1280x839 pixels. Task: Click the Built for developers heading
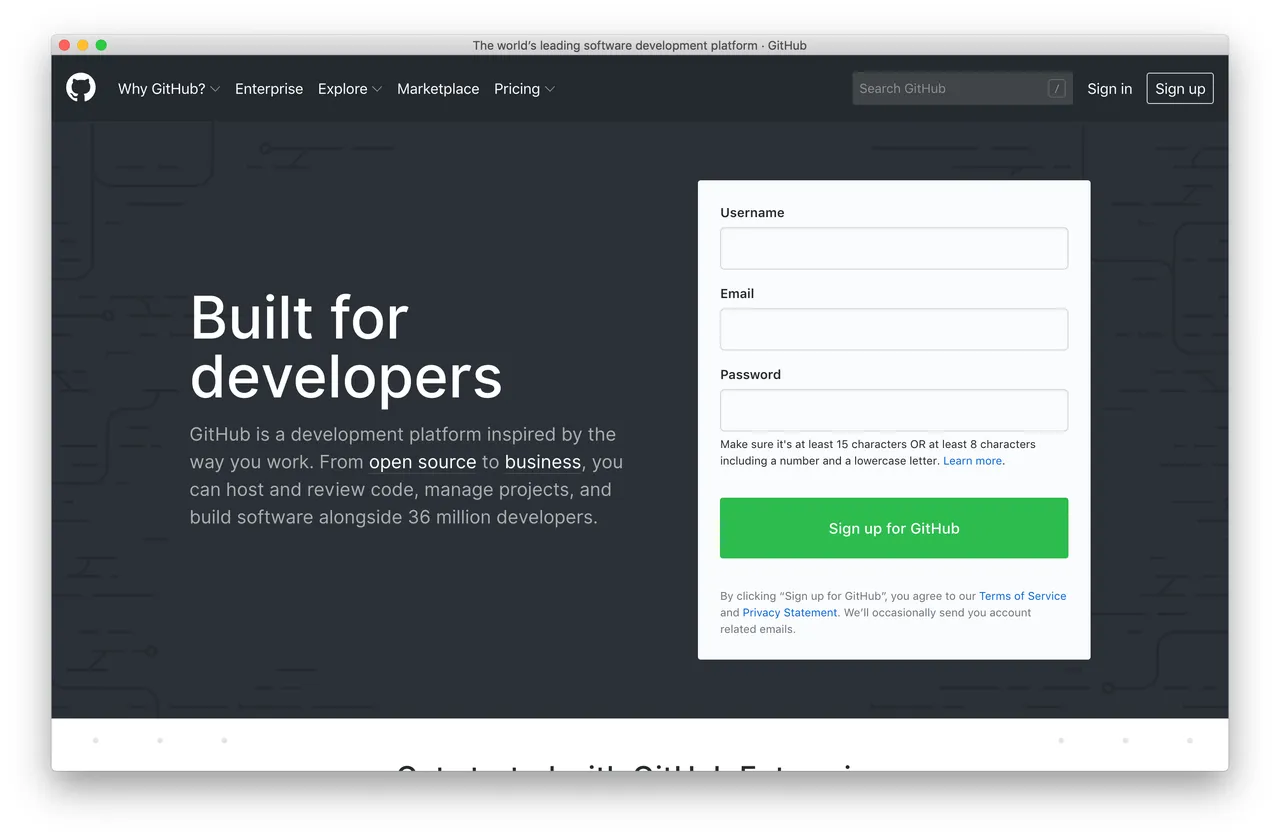[346, 348]
